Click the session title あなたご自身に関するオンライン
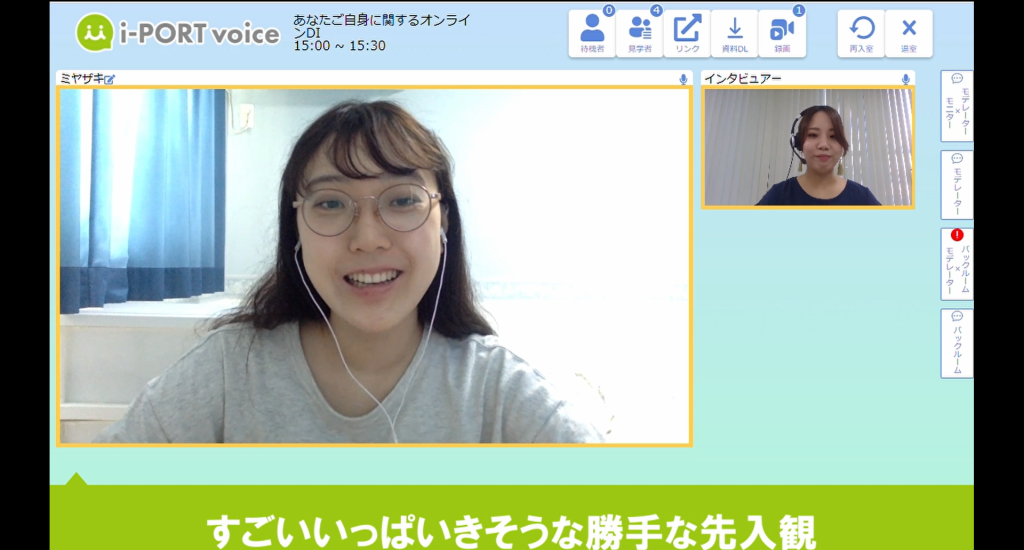 point(381,26)
